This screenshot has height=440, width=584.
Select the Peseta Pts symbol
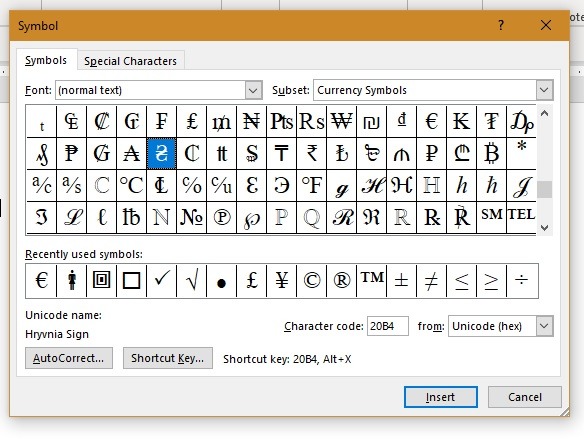282,121
